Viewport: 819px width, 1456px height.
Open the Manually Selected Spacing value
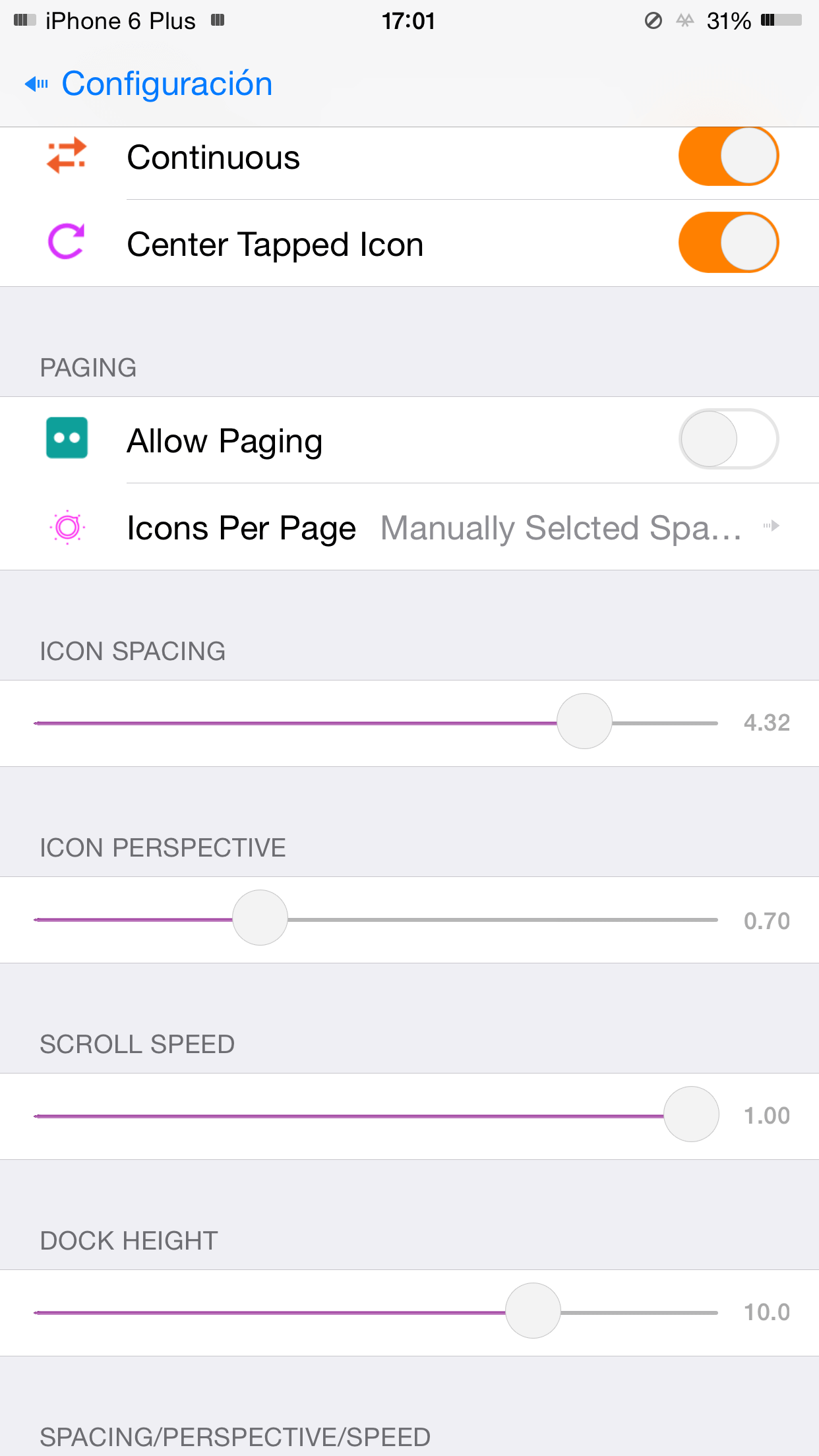click(561, 528)
